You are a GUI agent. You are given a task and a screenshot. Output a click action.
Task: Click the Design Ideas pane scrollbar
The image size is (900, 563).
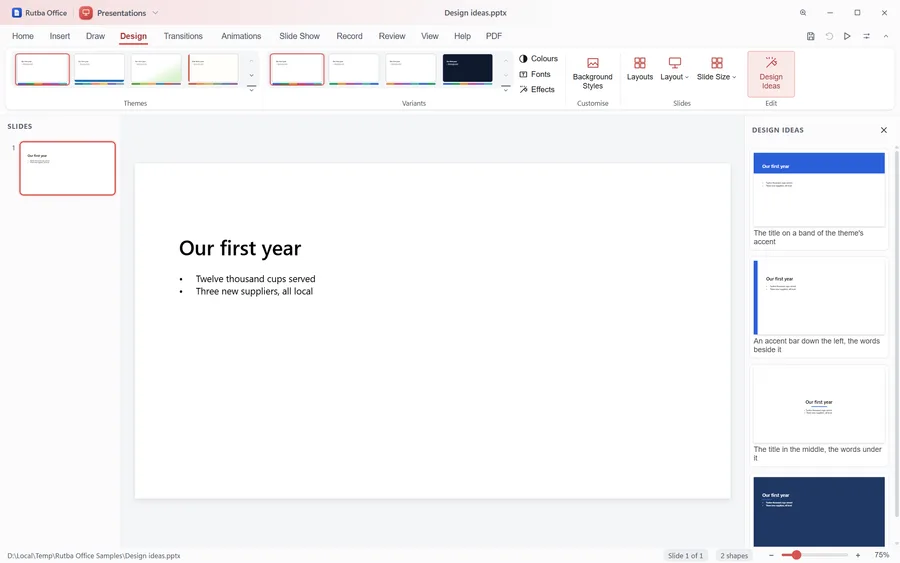tap(896, 333)
